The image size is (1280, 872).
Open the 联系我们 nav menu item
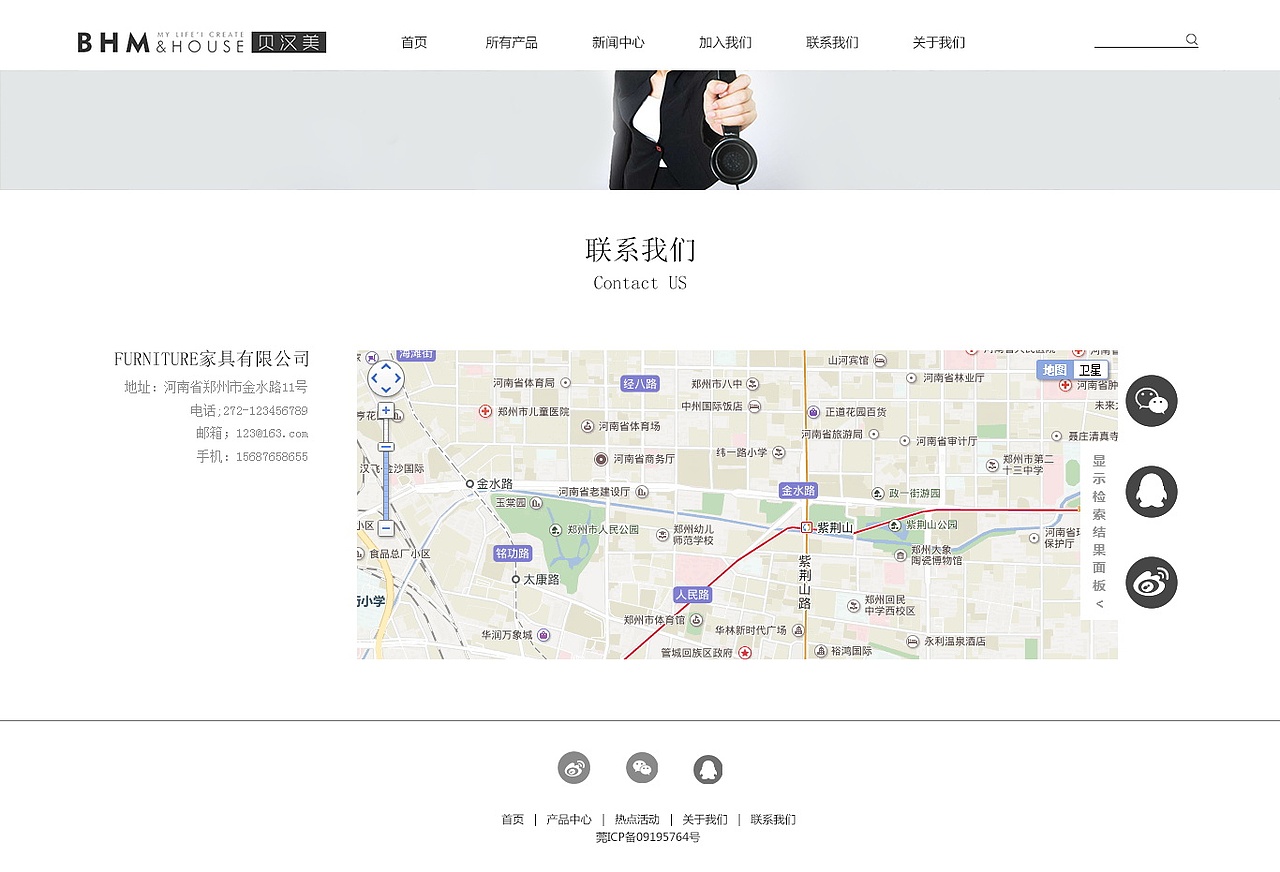pyautogui.click(x=832, y=43)
